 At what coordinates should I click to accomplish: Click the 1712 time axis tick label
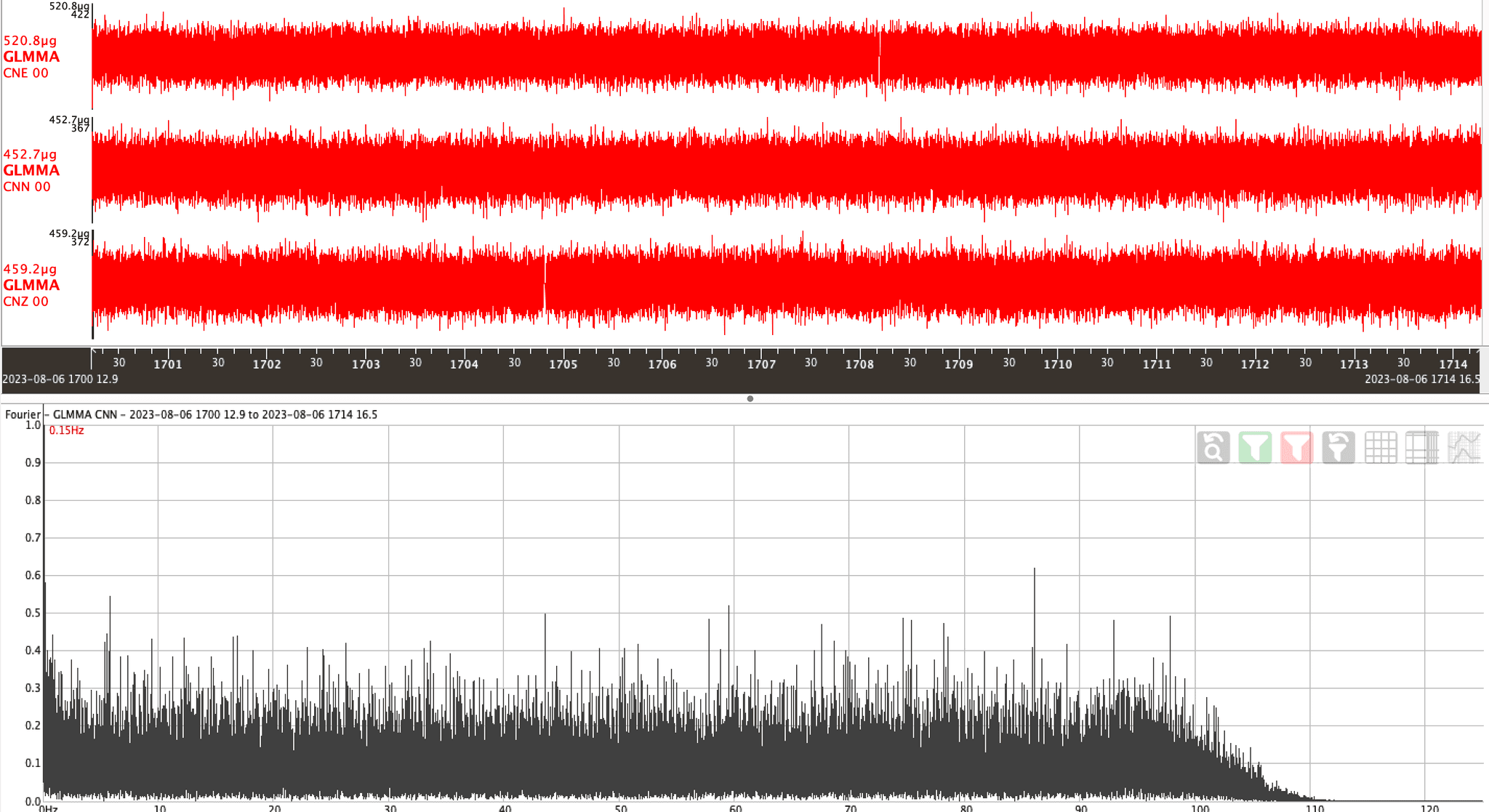click(x=1255, y=364)
